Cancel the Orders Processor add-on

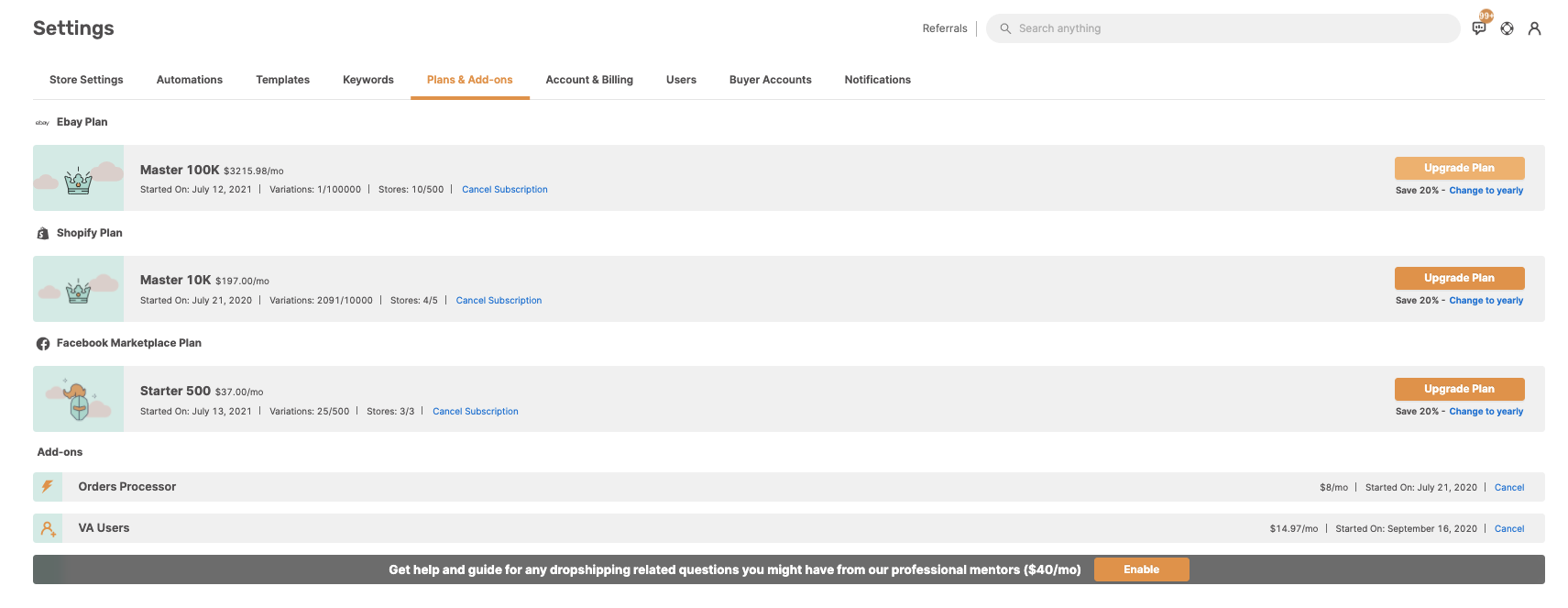pos(1509,488)
